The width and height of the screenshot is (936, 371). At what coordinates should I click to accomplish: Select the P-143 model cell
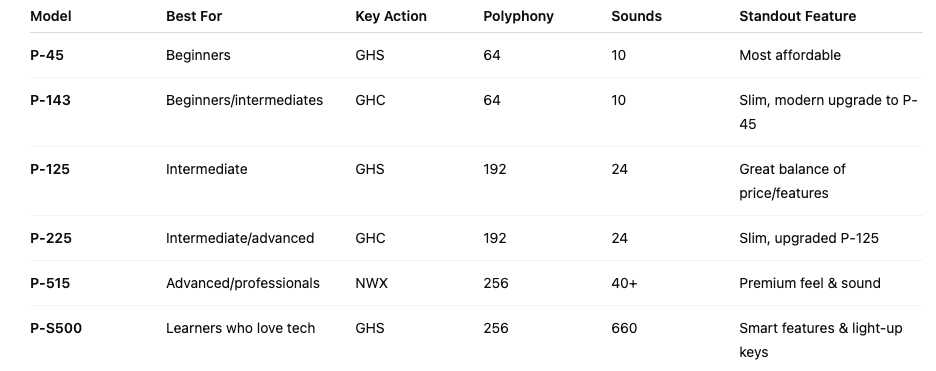coord(50,100)
